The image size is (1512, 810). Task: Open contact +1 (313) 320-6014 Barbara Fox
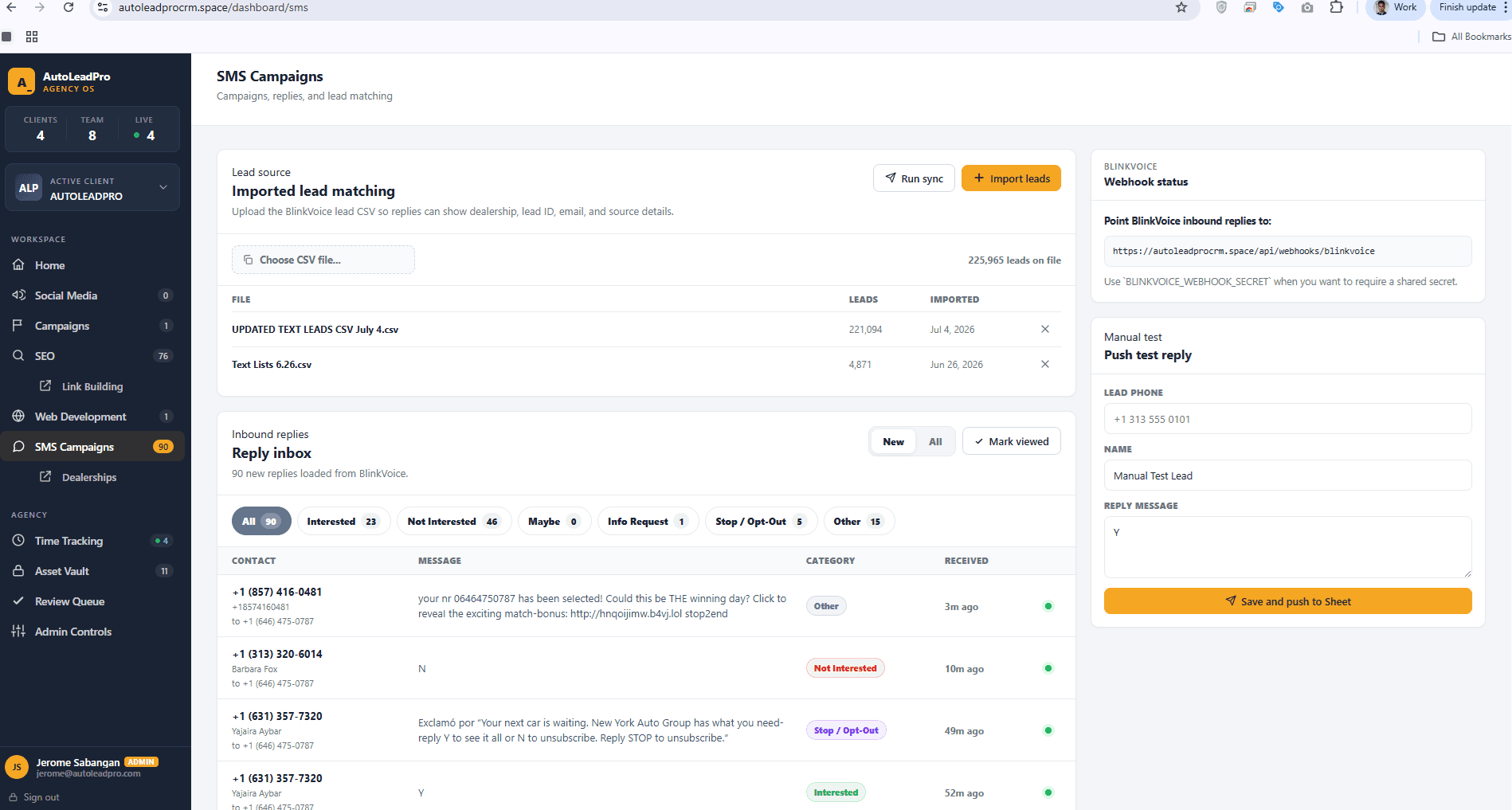point(277,654)
